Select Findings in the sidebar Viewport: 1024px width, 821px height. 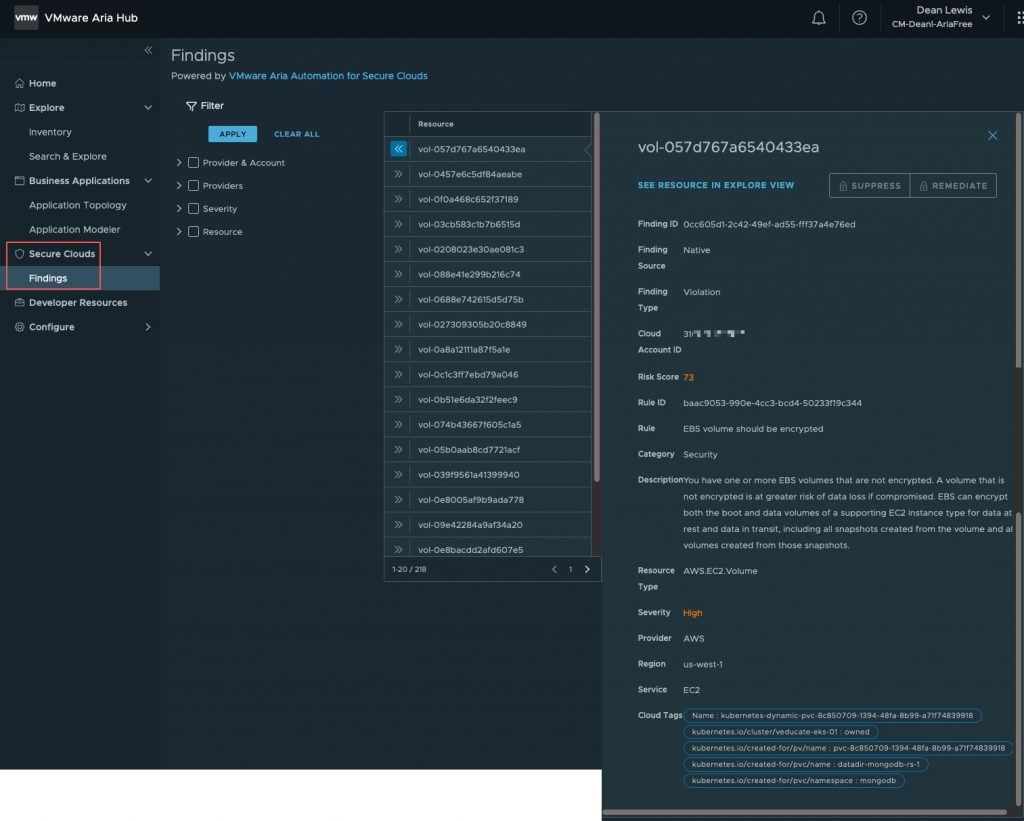point(80,278)
